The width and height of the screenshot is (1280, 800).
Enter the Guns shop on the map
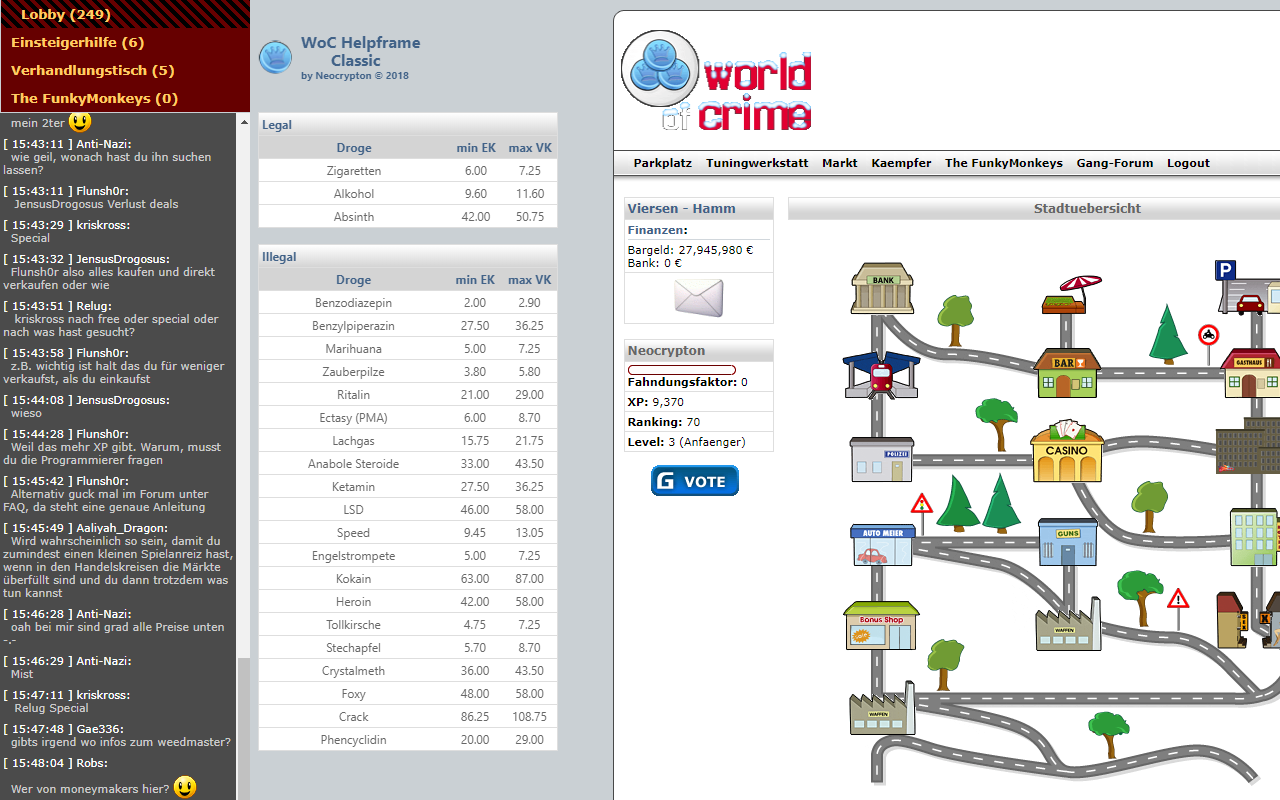tap(1066, 540)
